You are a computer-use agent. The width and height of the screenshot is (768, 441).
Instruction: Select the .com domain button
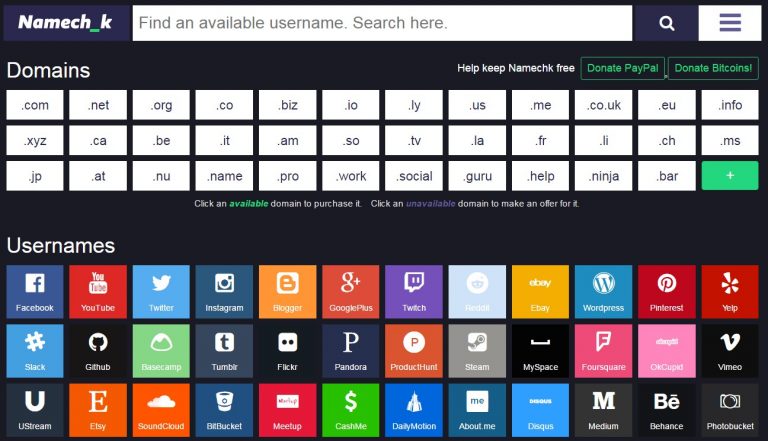point(35,105)
